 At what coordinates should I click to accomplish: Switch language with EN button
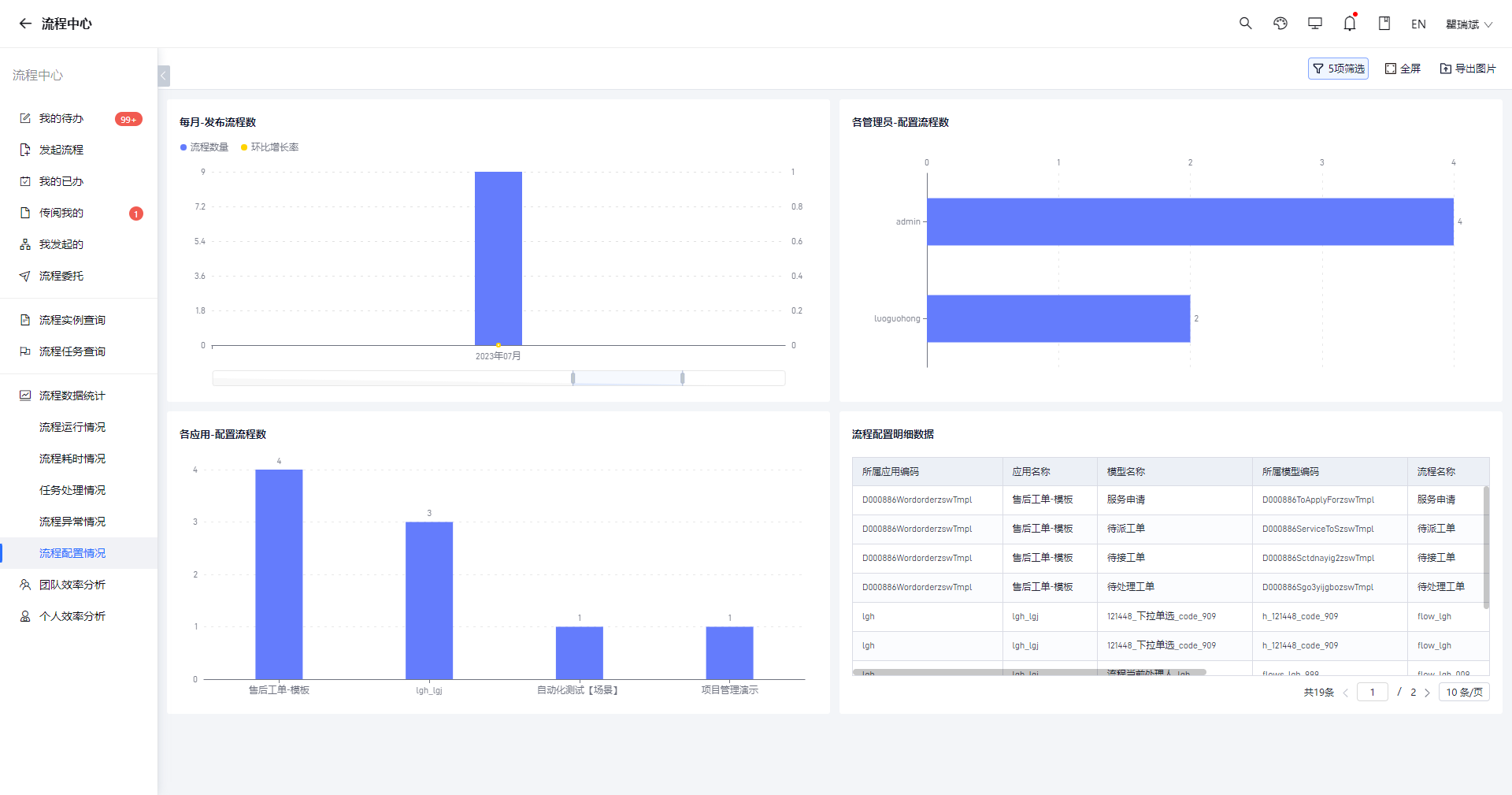coord(1418,24)
